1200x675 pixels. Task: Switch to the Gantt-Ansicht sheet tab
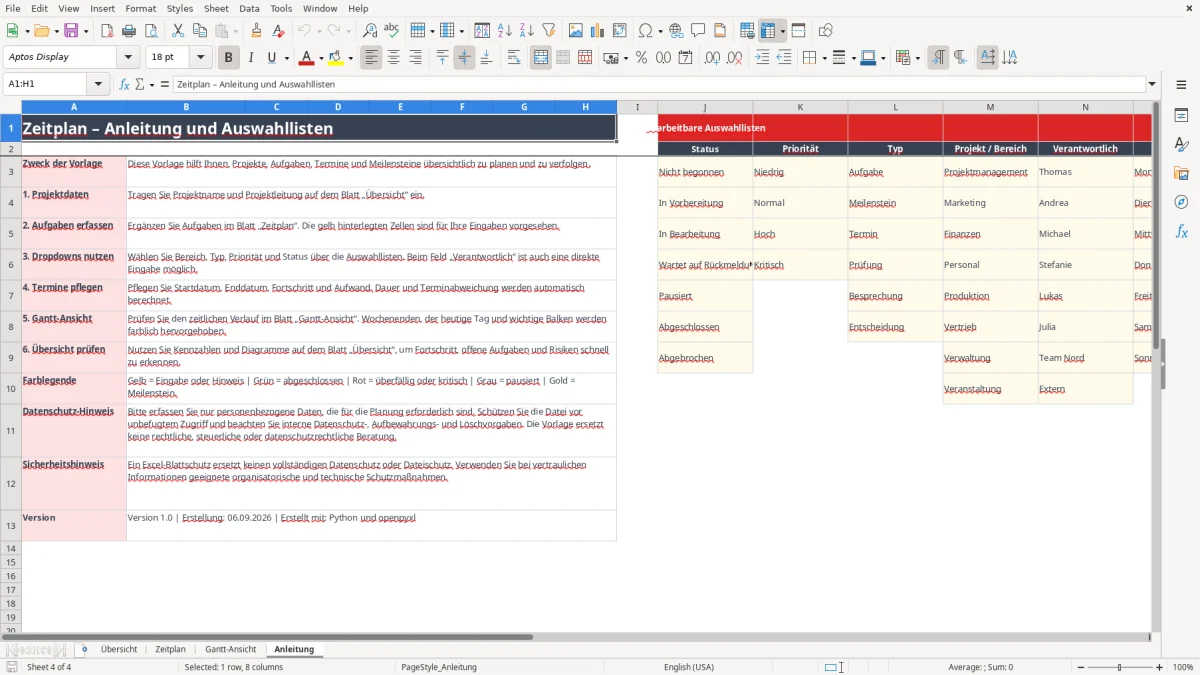231,649
